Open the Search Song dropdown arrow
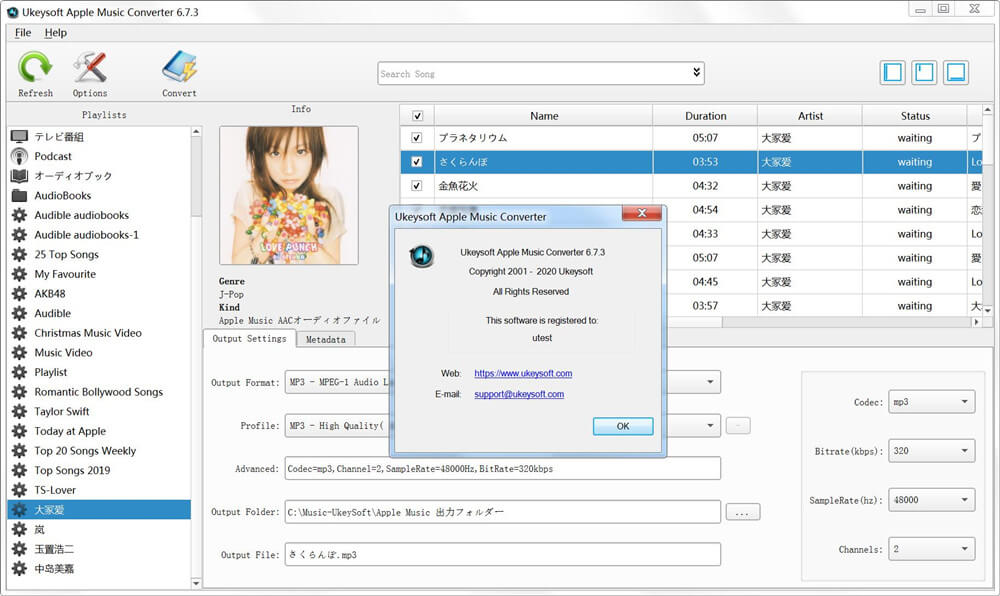Image resolution: width=1000 pixels, height=596 pixels. tap(696, 73)
